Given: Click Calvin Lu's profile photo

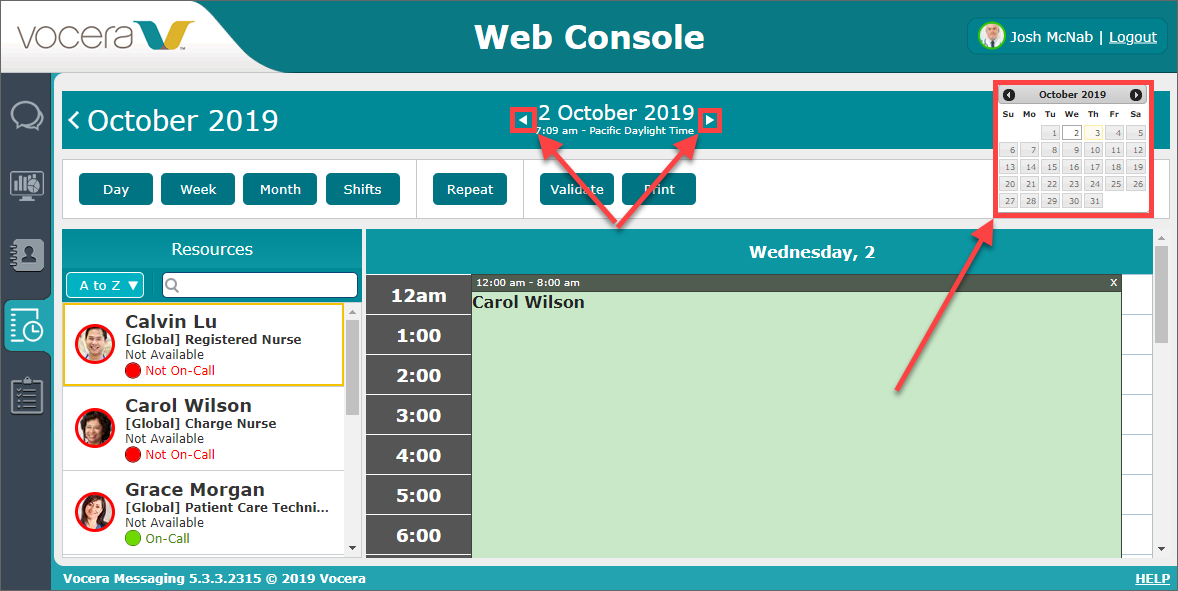Looking at the screenshot, I should 95,344.
